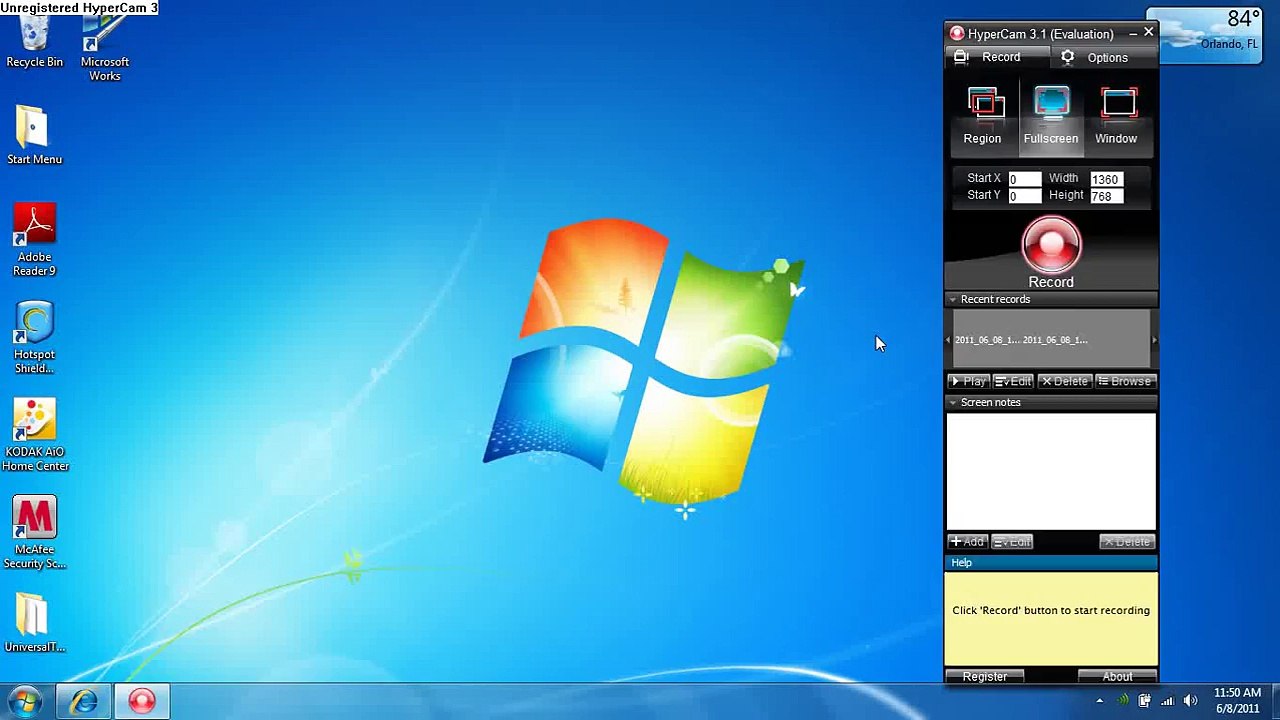Open the network signal tray icon

[x=1167, y=701]
